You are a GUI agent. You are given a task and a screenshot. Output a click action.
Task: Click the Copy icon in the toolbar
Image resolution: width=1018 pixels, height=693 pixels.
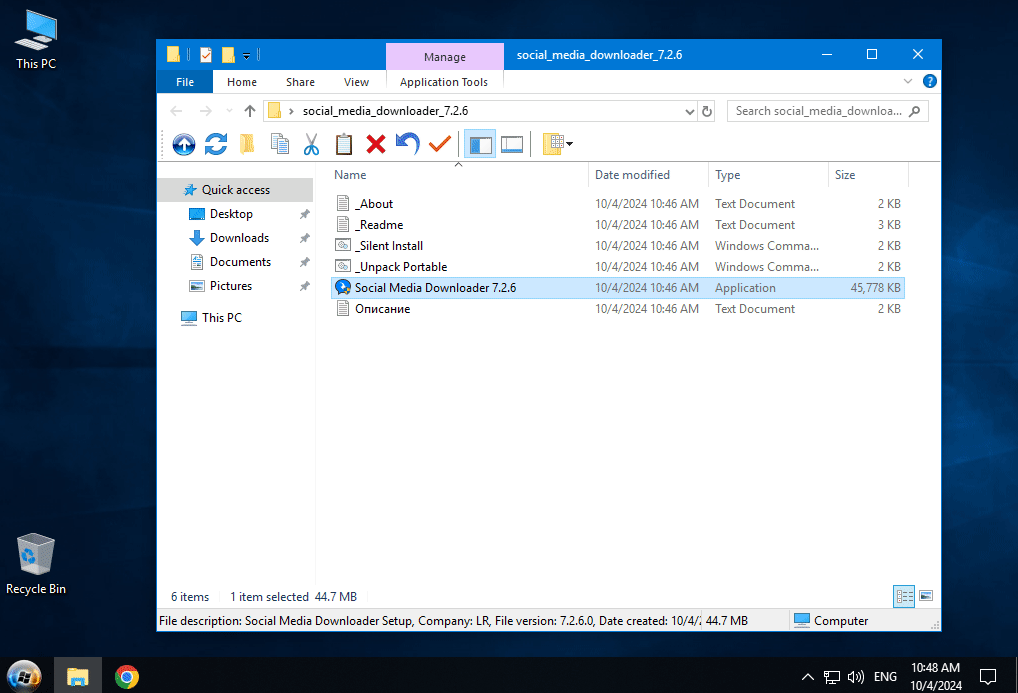tap(280, 144)
